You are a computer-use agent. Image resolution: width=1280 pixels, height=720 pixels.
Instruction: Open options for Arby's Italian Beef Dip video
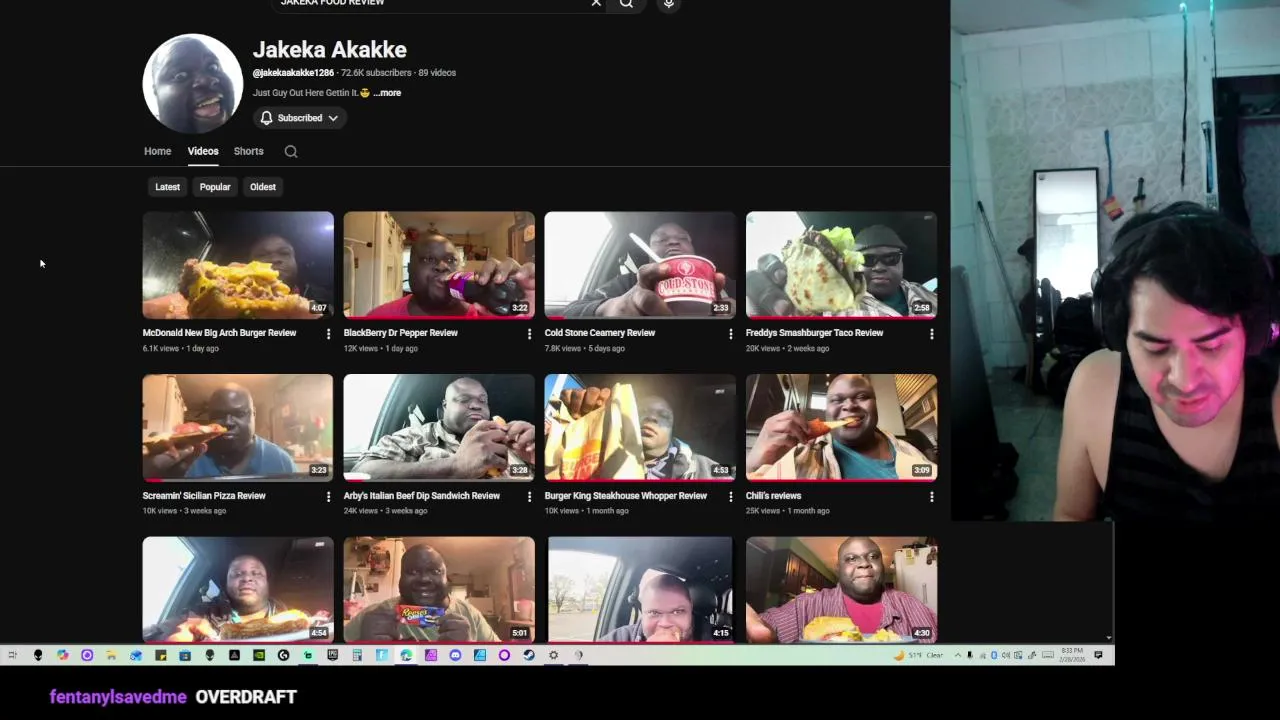pos(529,497)
